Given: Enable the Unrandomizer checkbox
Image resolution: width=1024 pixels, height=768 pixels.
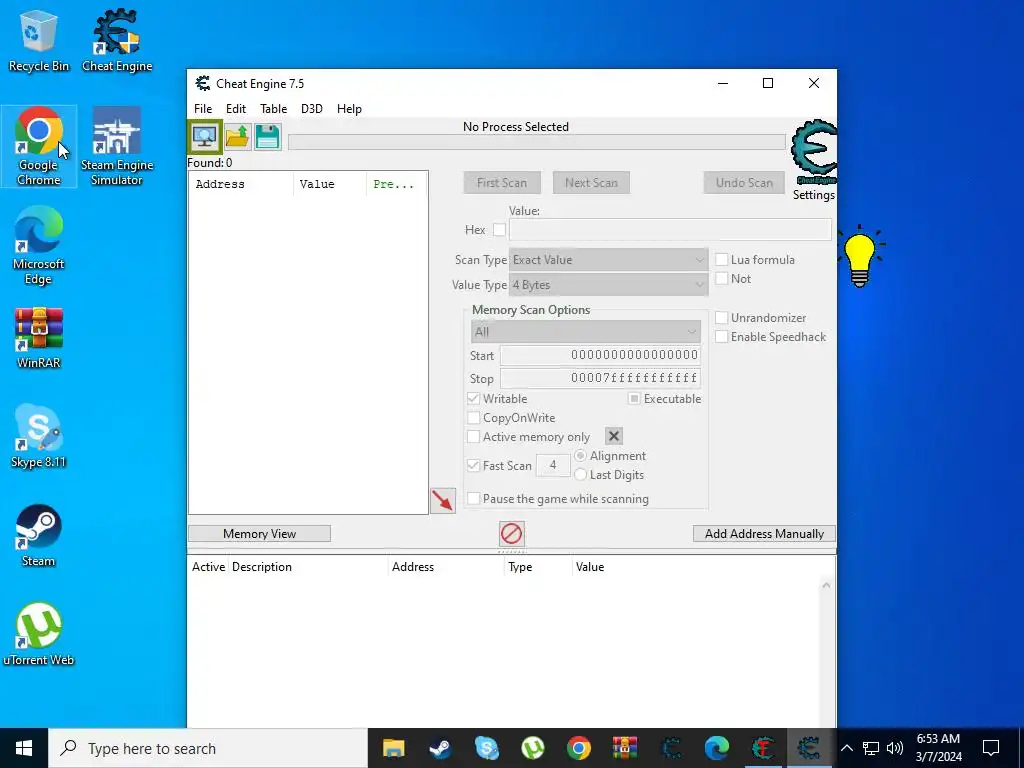Looking at the screenshot, I should (722, 318).
